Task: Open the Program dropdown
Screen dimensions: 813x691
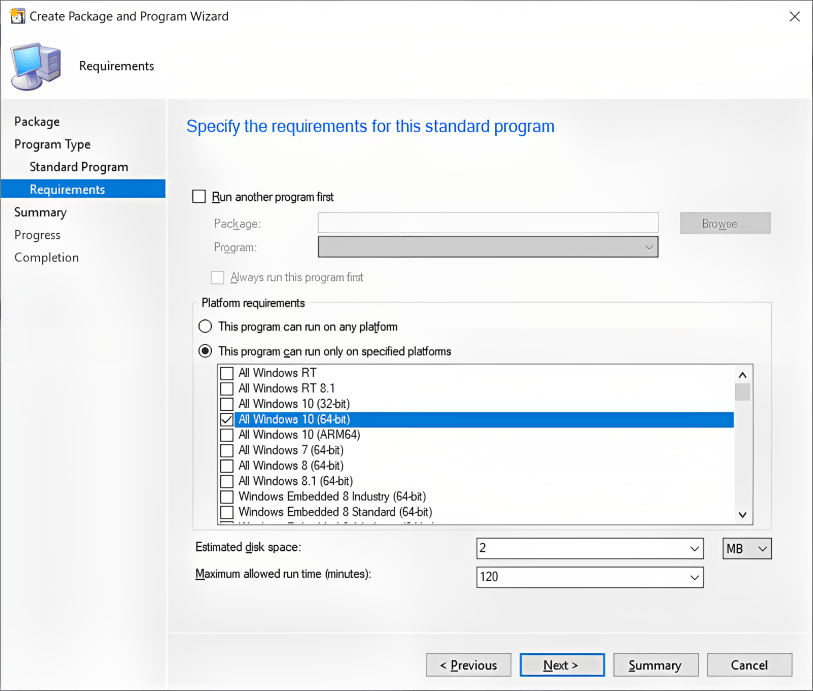Action: click(649, 246)
